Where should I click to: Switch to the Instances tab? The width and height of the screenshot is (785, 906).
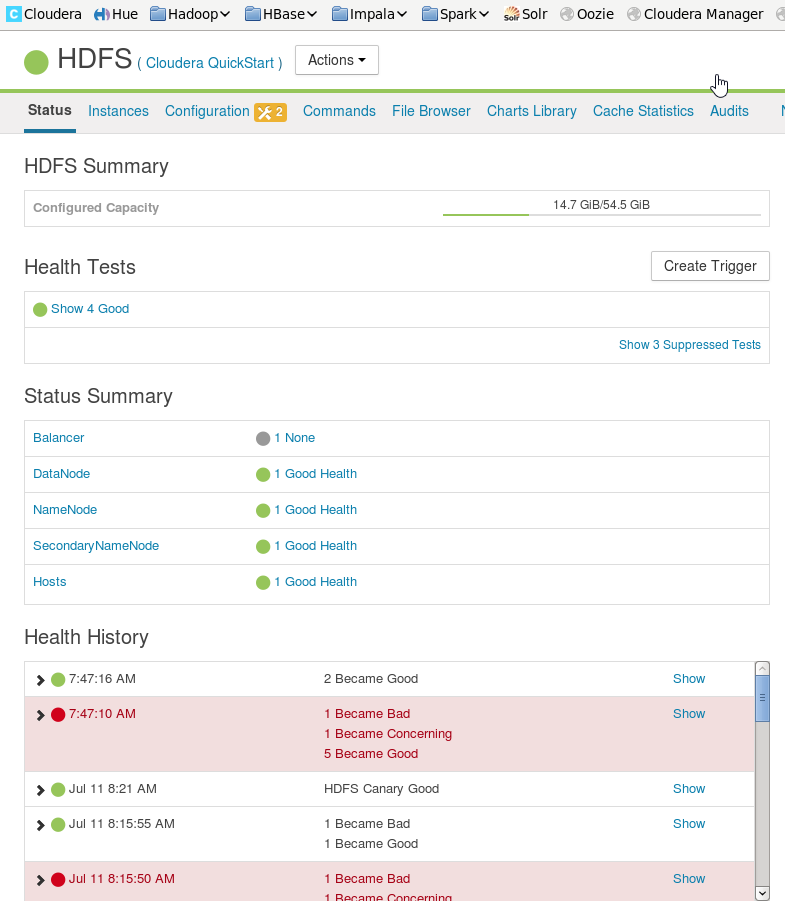click(x=118, y=111)
